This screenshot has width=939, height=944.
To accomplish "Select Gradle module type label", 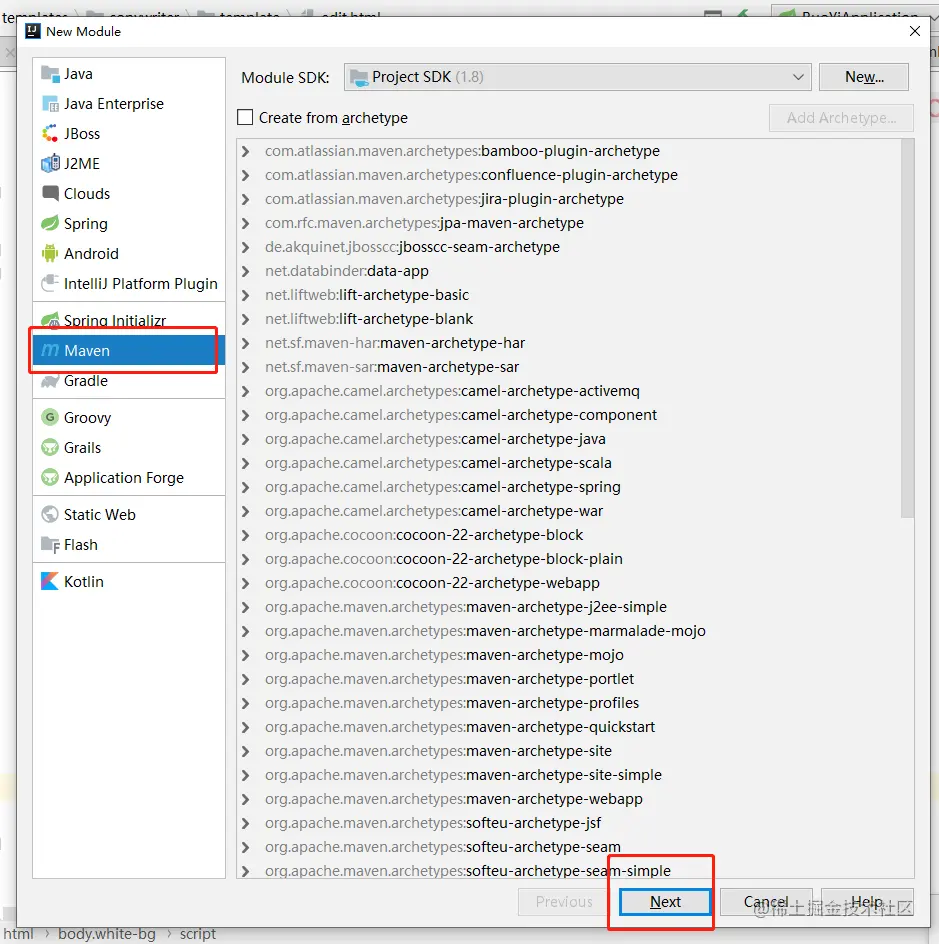I will [x=86, y=380].
